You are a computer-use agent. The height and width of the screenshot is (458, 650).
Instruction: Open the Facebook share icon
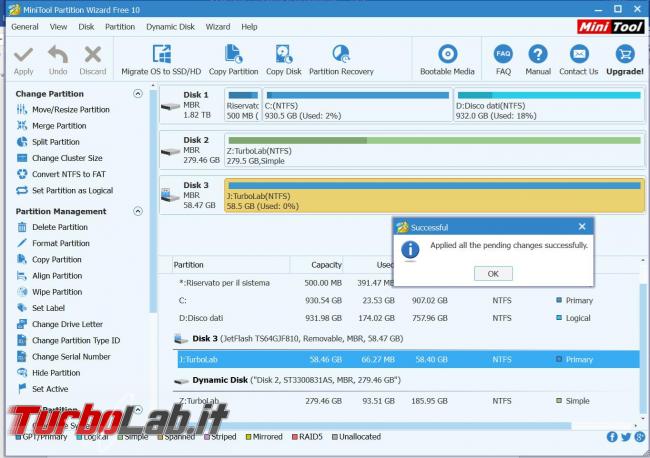click(612, 436)
